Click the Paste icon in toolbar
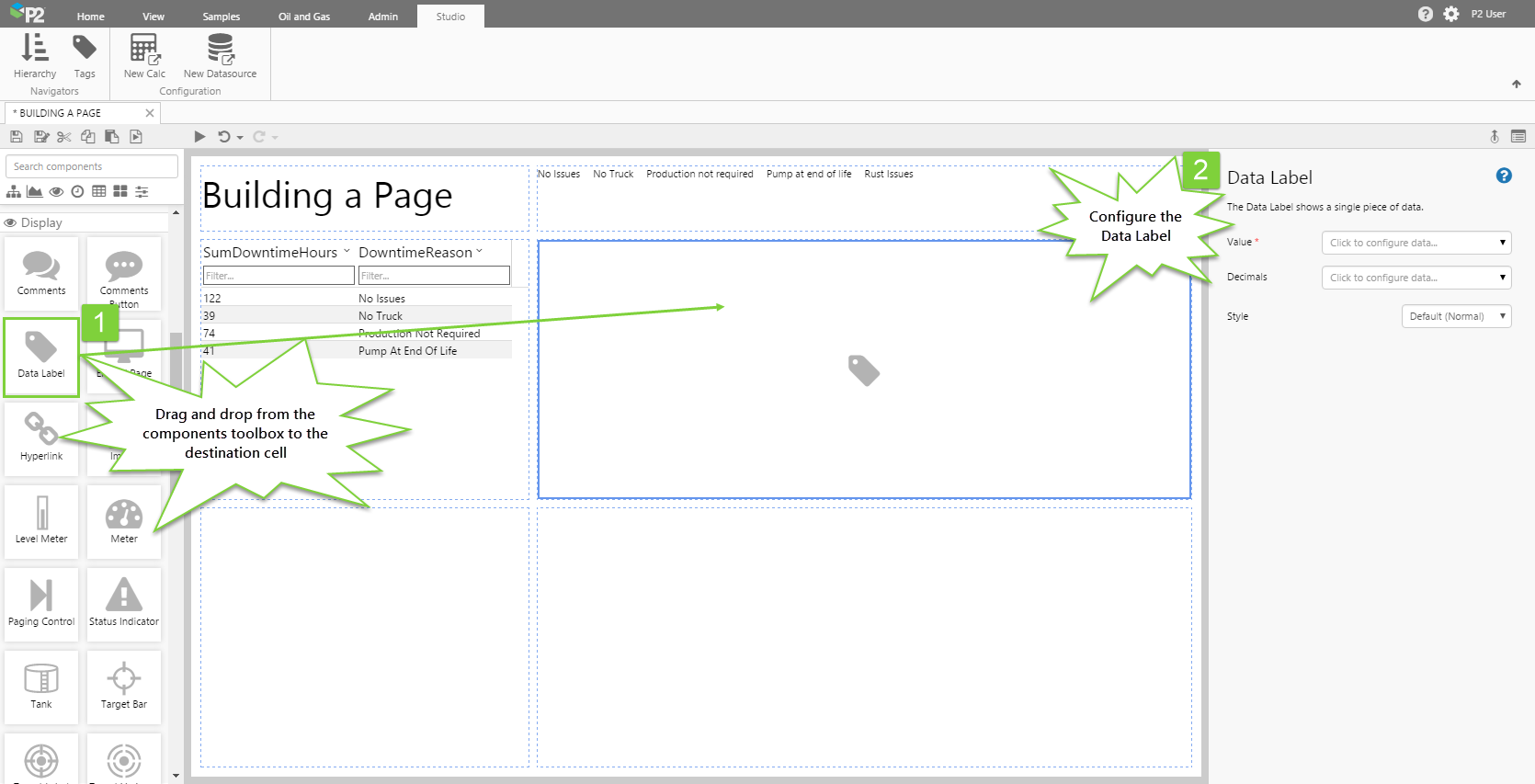The image size is (1535, 784). [x=112, y=137]
